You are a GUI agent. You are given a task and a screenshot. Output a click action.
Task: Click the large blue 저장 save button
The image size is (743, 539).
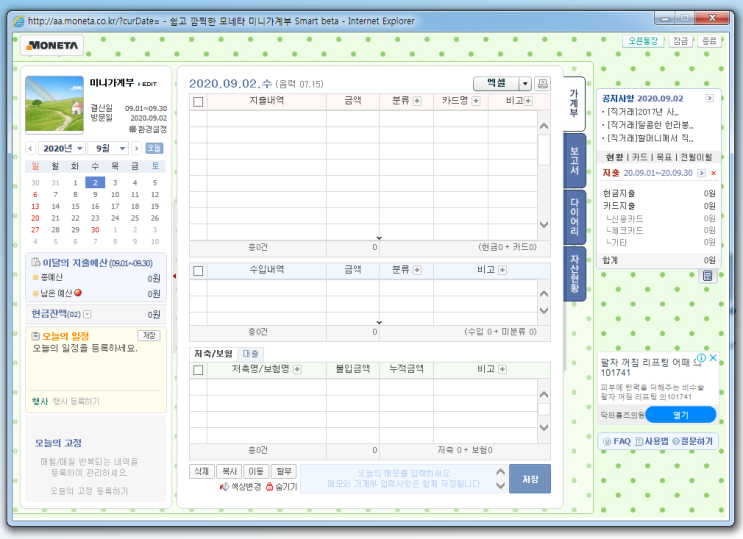530,479
